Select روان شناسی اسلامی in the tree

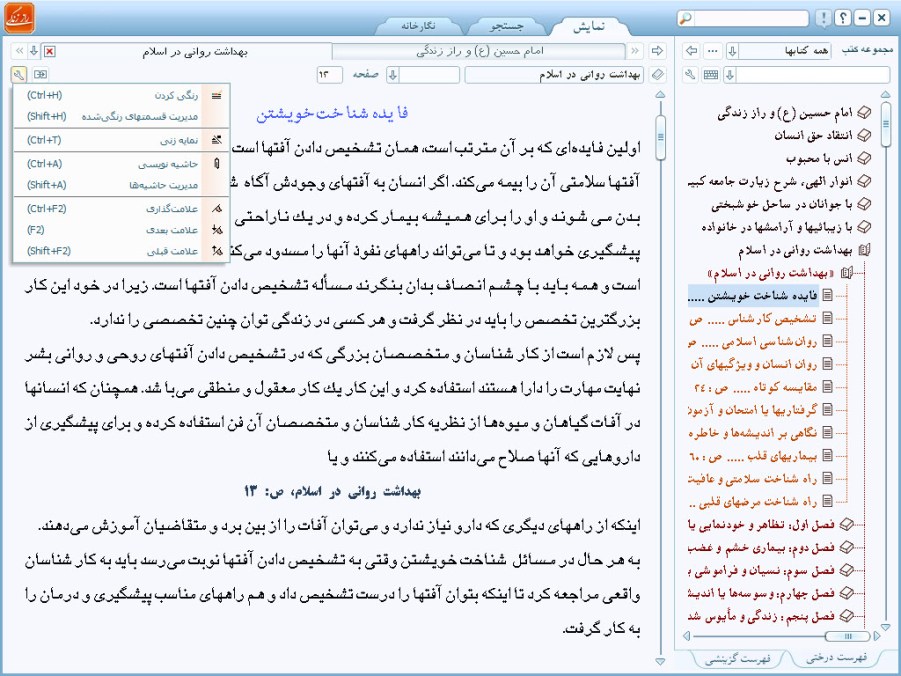[x=752, y=341]
